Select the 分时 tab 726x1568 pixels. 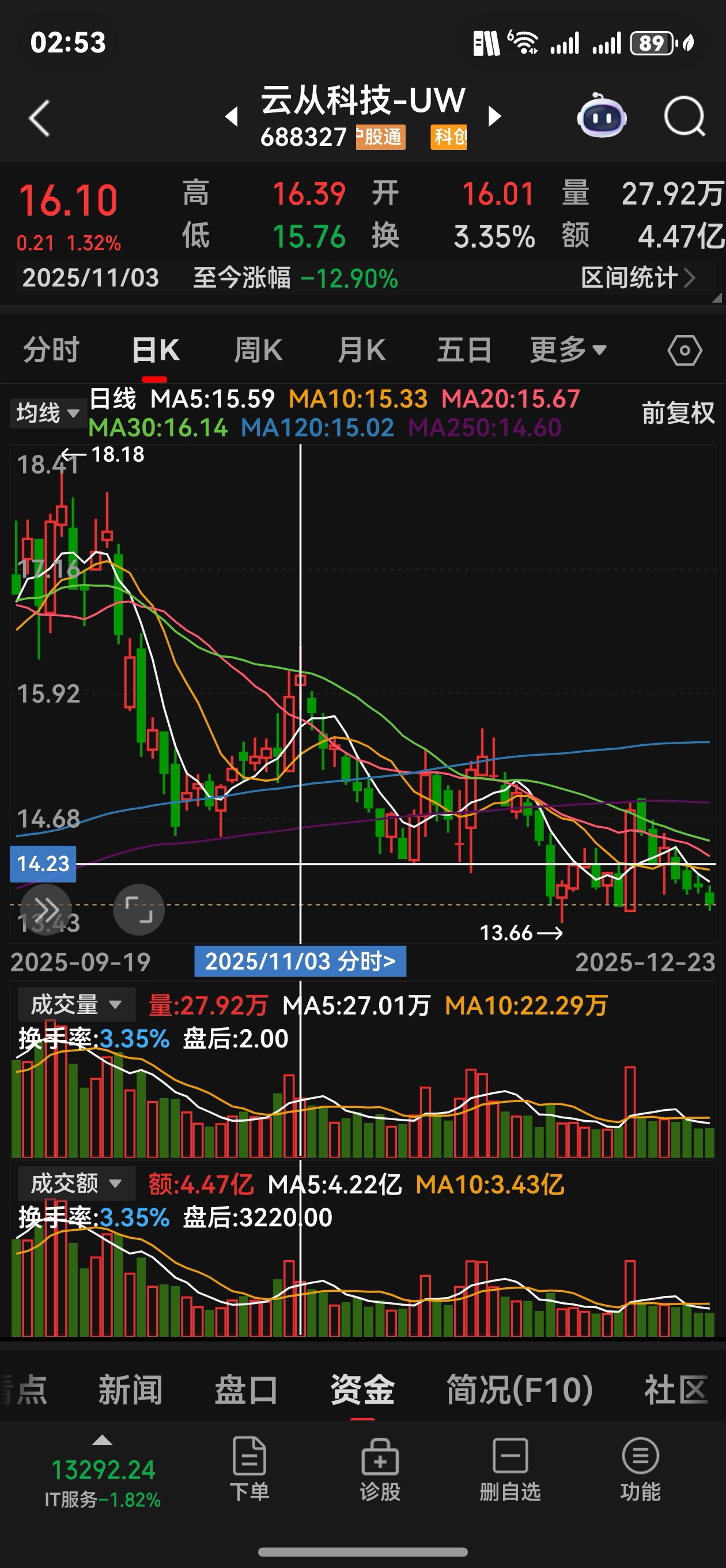click(51, 350)
